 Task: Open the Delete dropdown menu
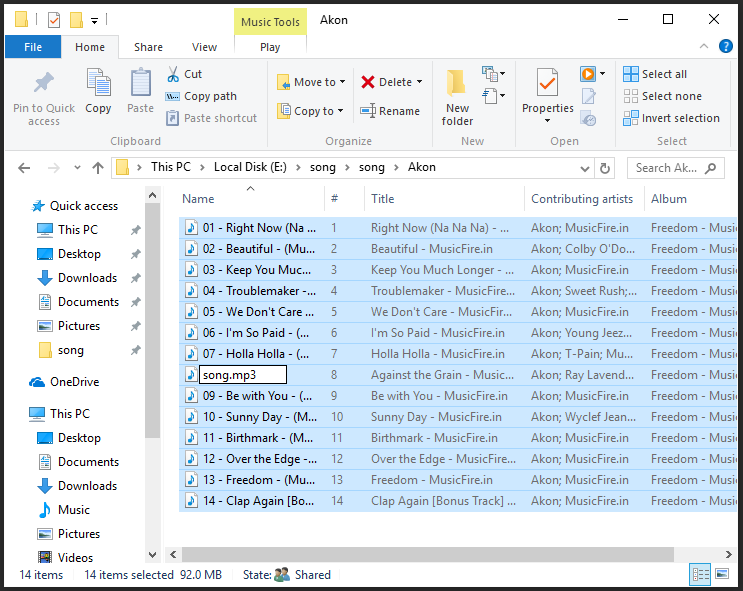419,82
